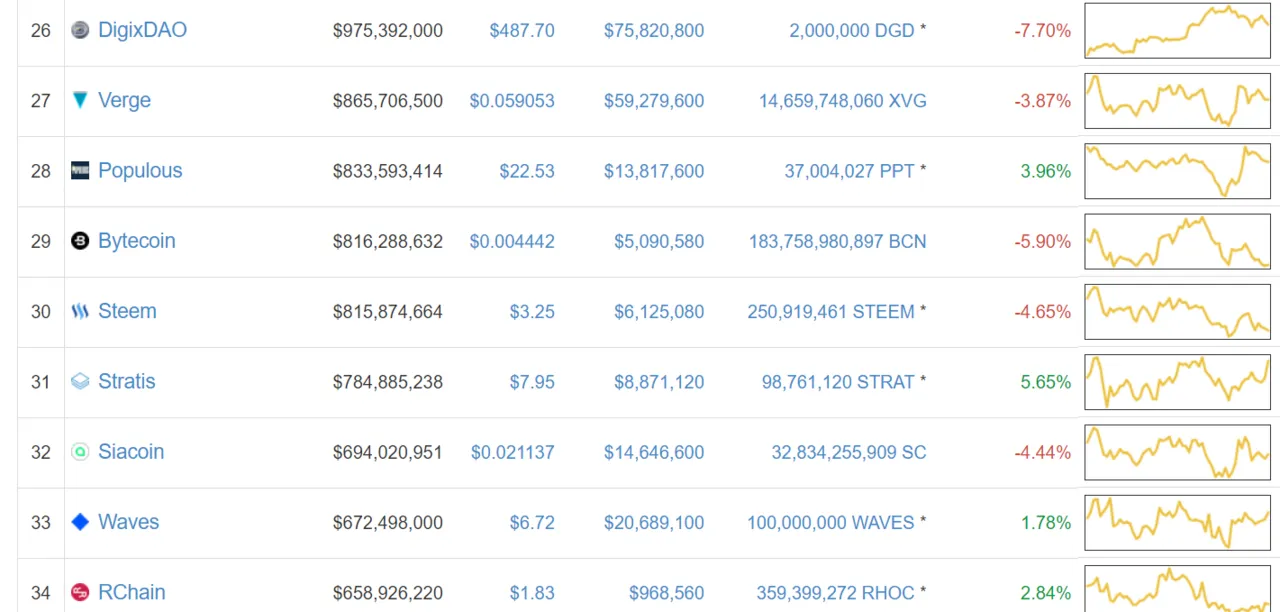Click supply 183,758,980,897 BCN
Screen dimensions: 1280x612
click(x=838, y=241)
